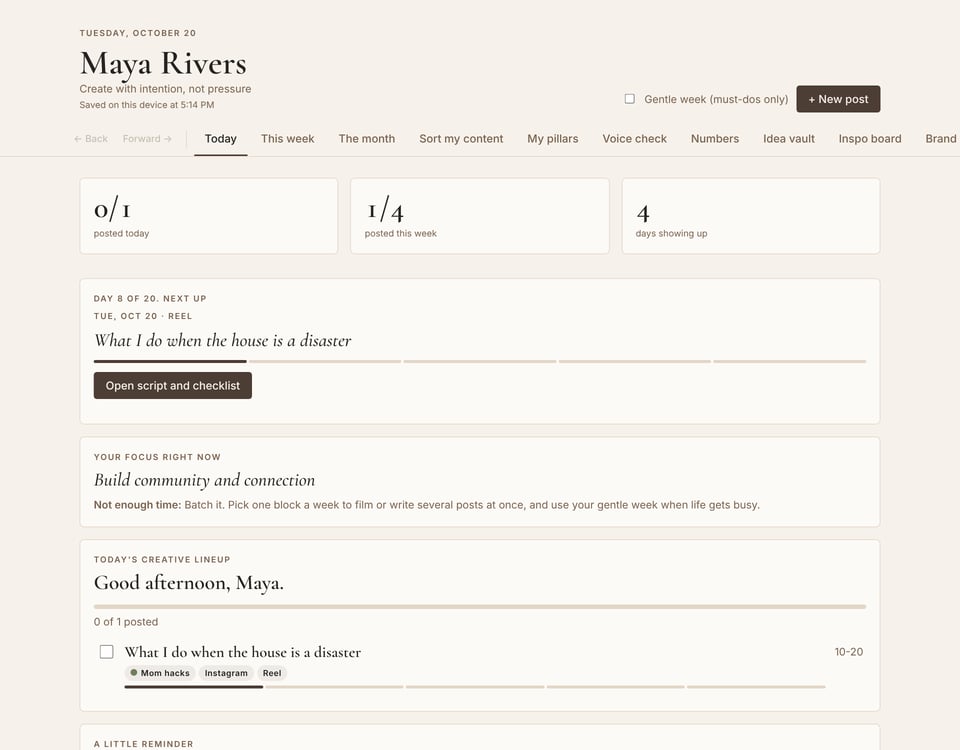This screenshot has width=960, height=750.
Task: Open the Brand tab
Action: click(941, 139)
